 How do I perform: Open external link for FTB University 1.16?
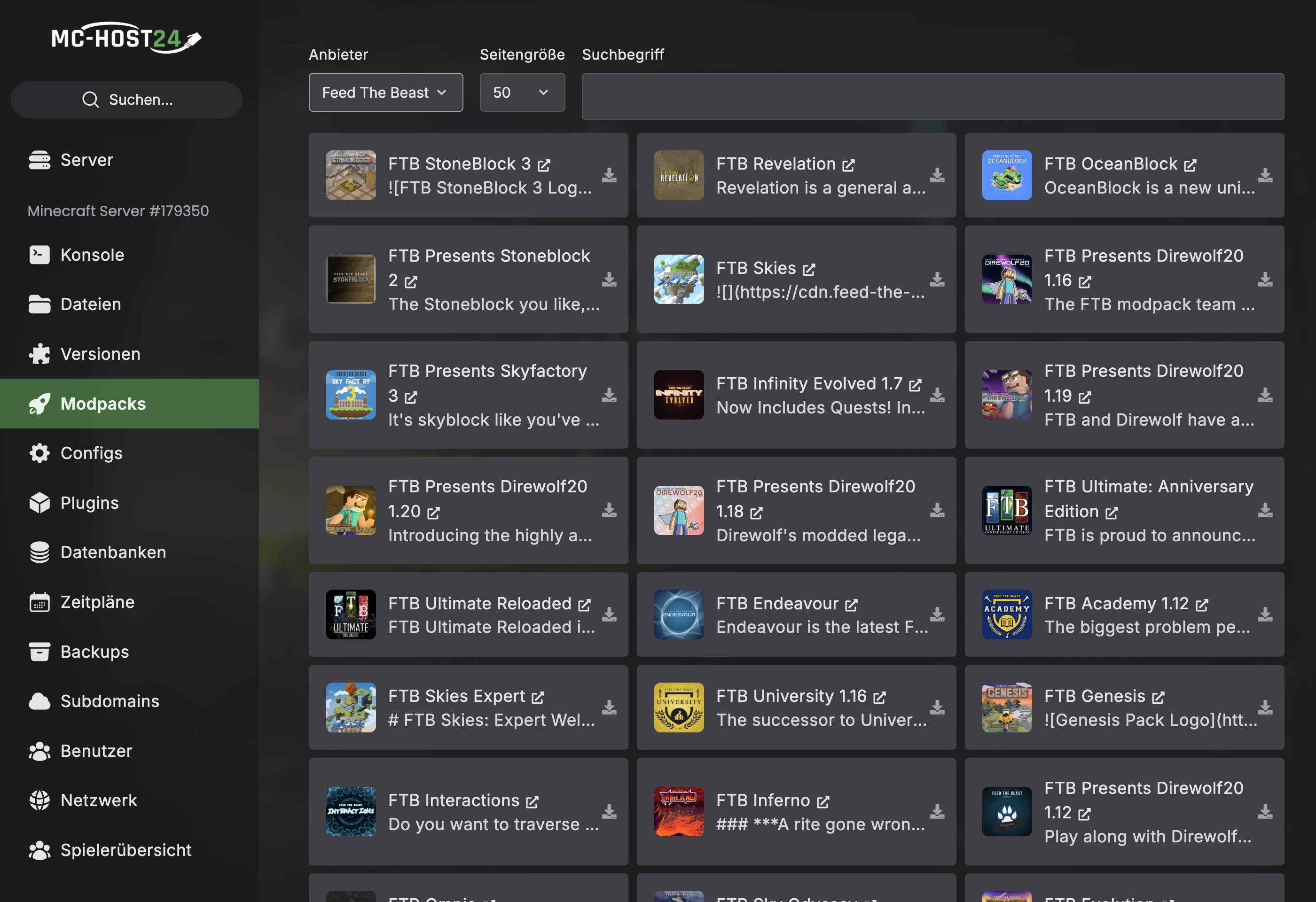point(879,697)
